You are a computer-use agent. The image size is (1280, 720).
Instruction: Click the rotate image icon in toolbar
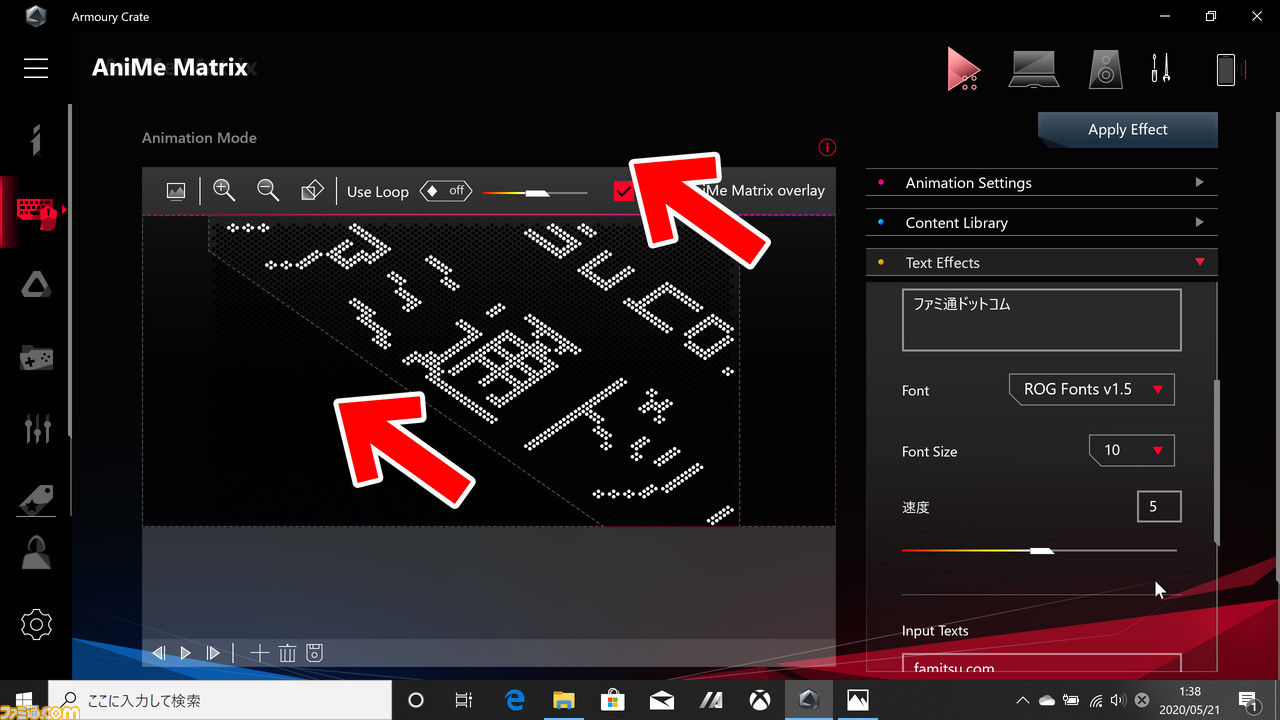pos(312,190)
